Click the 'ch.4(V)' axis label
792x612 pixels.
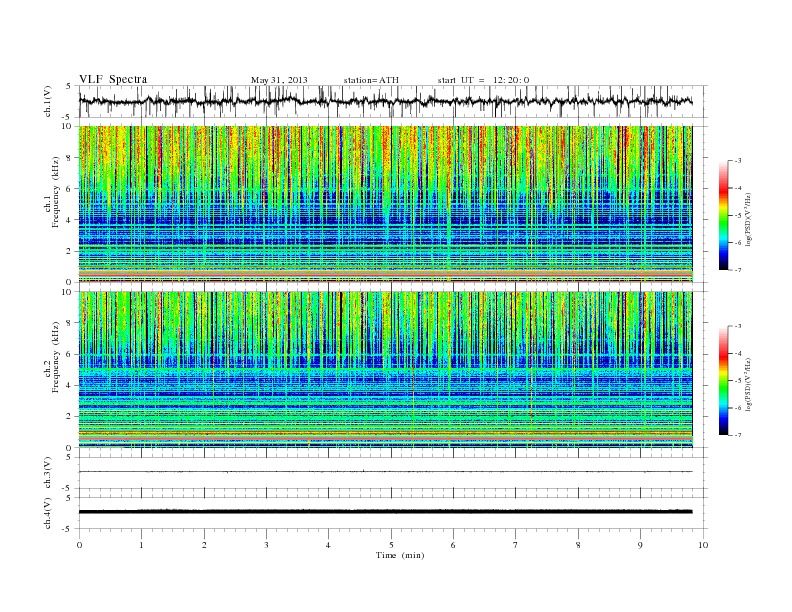coord(48,513)
